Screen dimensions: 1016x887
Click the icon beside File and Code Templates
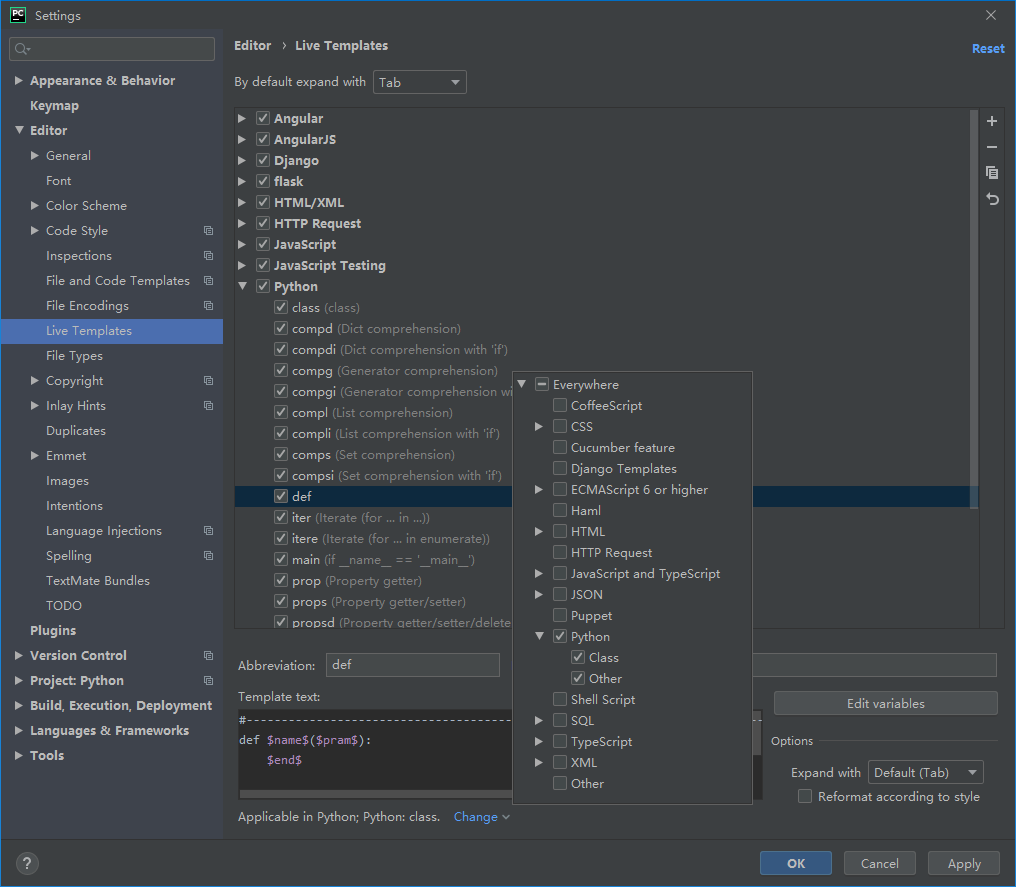(208, 281)
